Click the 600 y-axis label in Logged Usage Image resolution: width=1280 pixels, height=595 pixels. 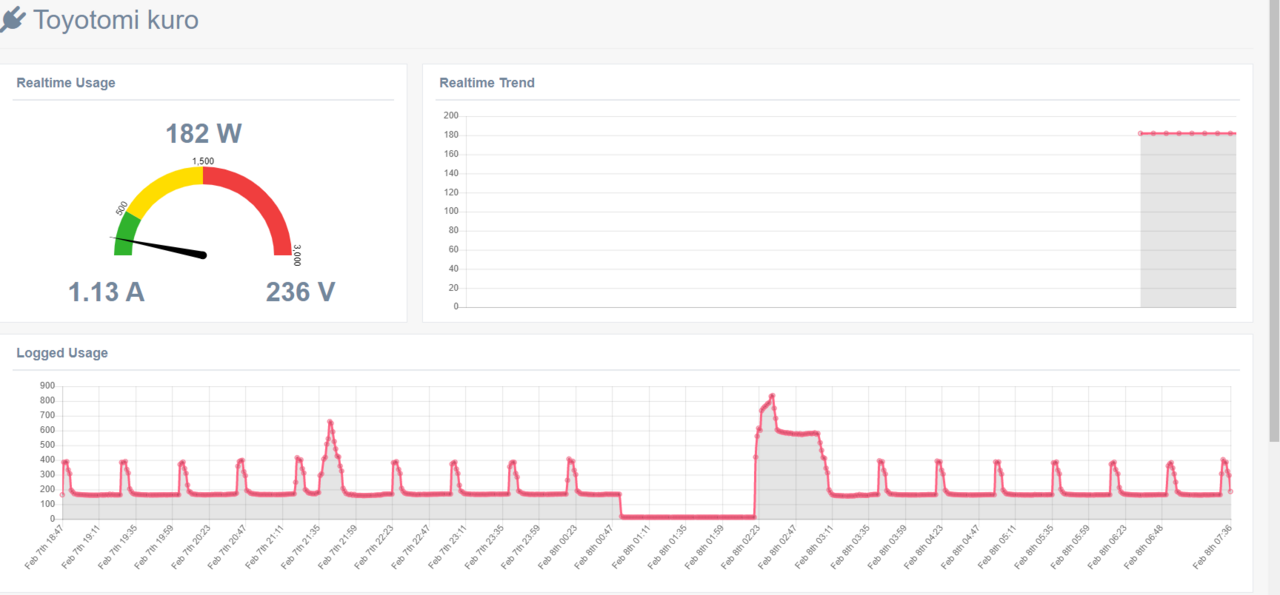coord(47,430)
